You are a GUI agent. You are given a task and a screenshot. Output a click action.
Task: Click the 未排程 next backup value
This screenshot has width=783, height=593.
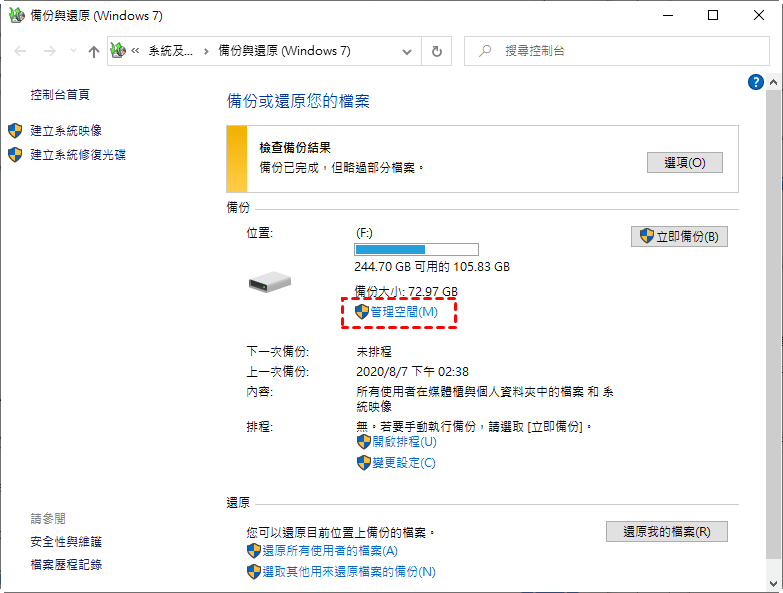point(374,352)
